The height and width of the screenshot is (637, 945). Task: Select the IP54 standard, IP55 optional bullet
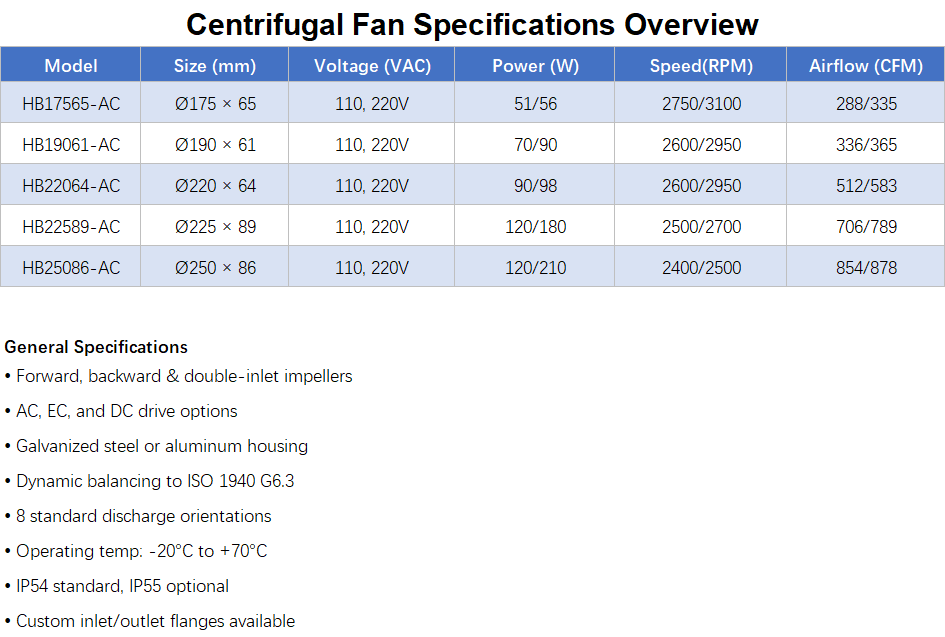tap(117, 586)
